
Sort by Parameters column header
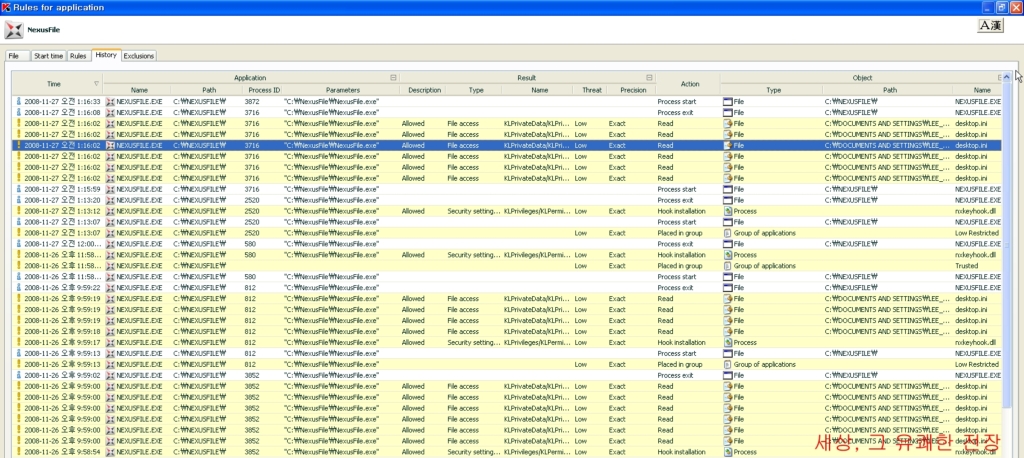(x=340, y=90)
